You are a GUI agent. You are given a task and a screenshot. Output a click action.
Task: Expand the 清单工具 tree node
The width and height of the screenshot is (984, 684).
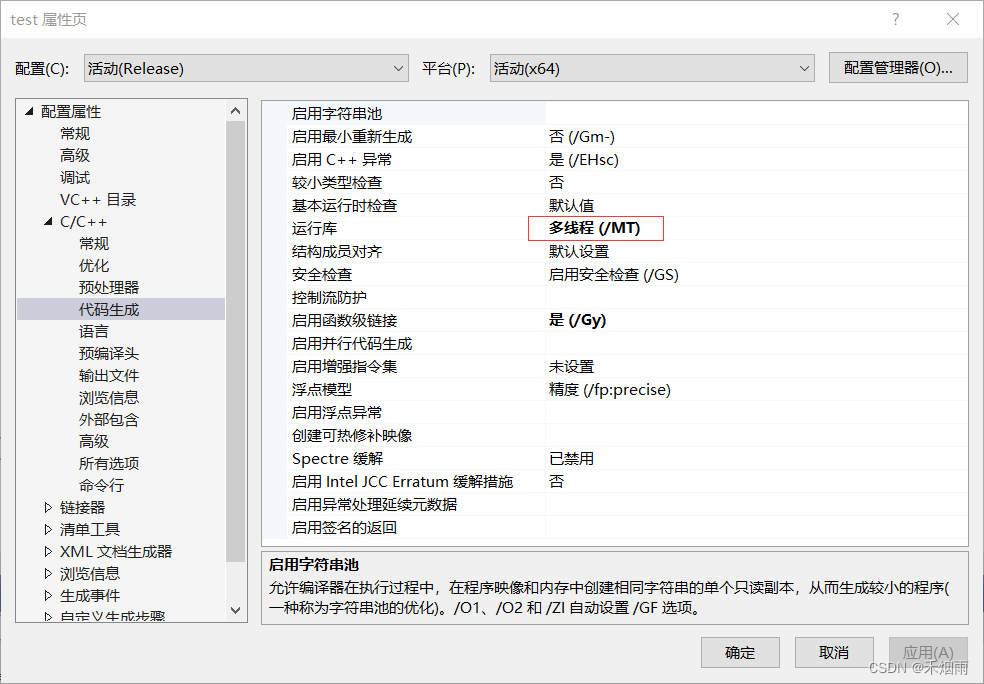[x=47, y=529]
